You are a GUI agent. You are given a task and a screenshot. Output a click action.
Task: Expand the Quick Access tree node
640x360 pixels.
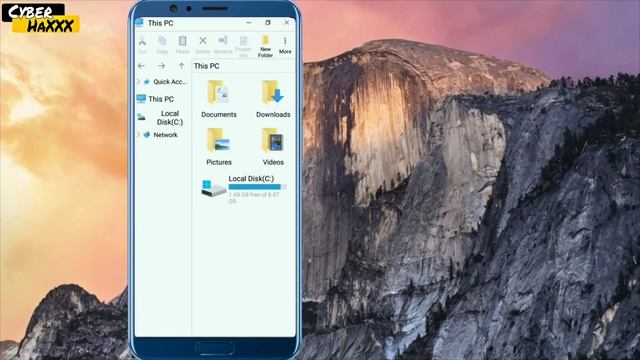(x=138, y=82)
